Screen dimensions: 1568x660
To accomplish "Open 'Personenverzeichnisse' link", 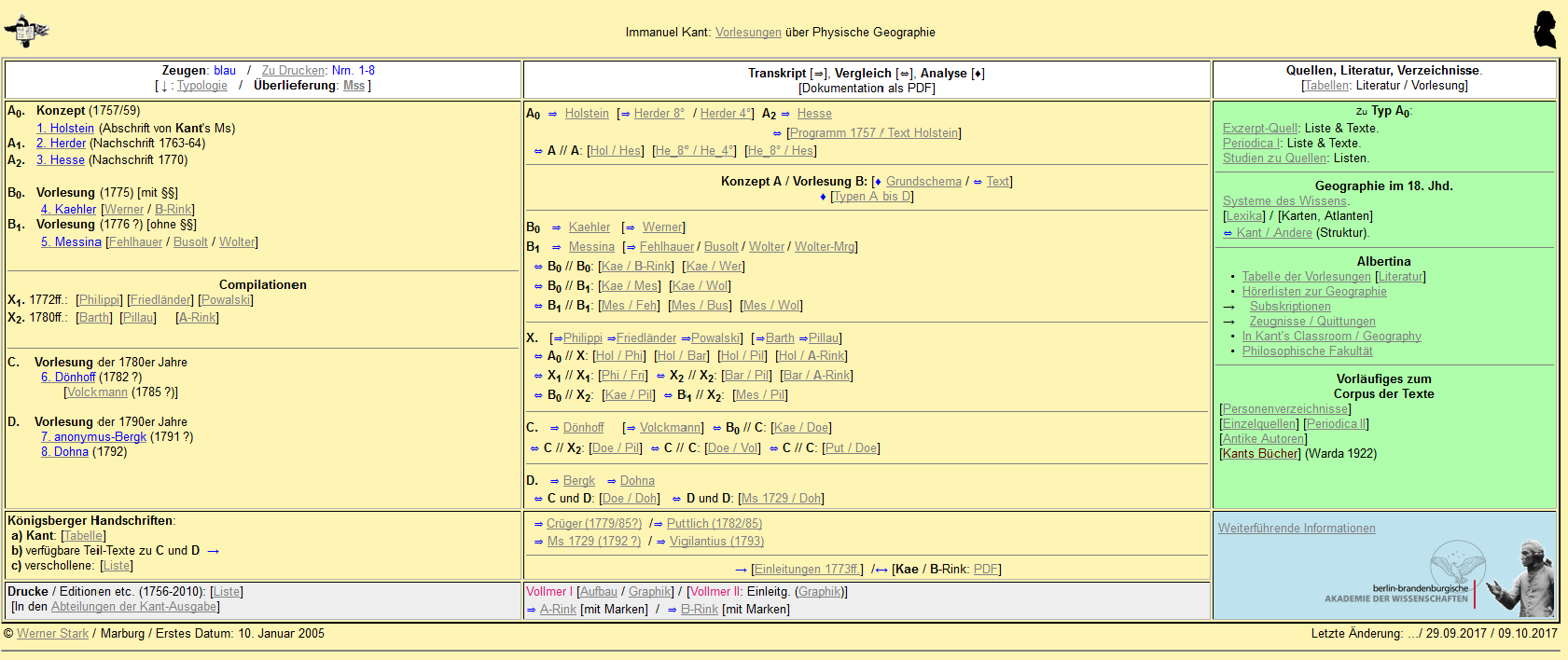I will point(1284,409).
